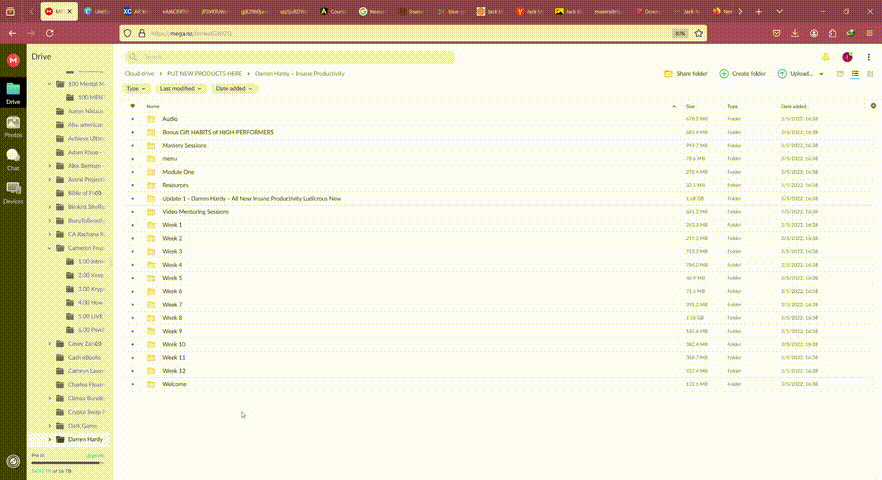Open the Type filter dropdown
The height and width of the screenshot is (480, 882).
[x=136, y=88]
